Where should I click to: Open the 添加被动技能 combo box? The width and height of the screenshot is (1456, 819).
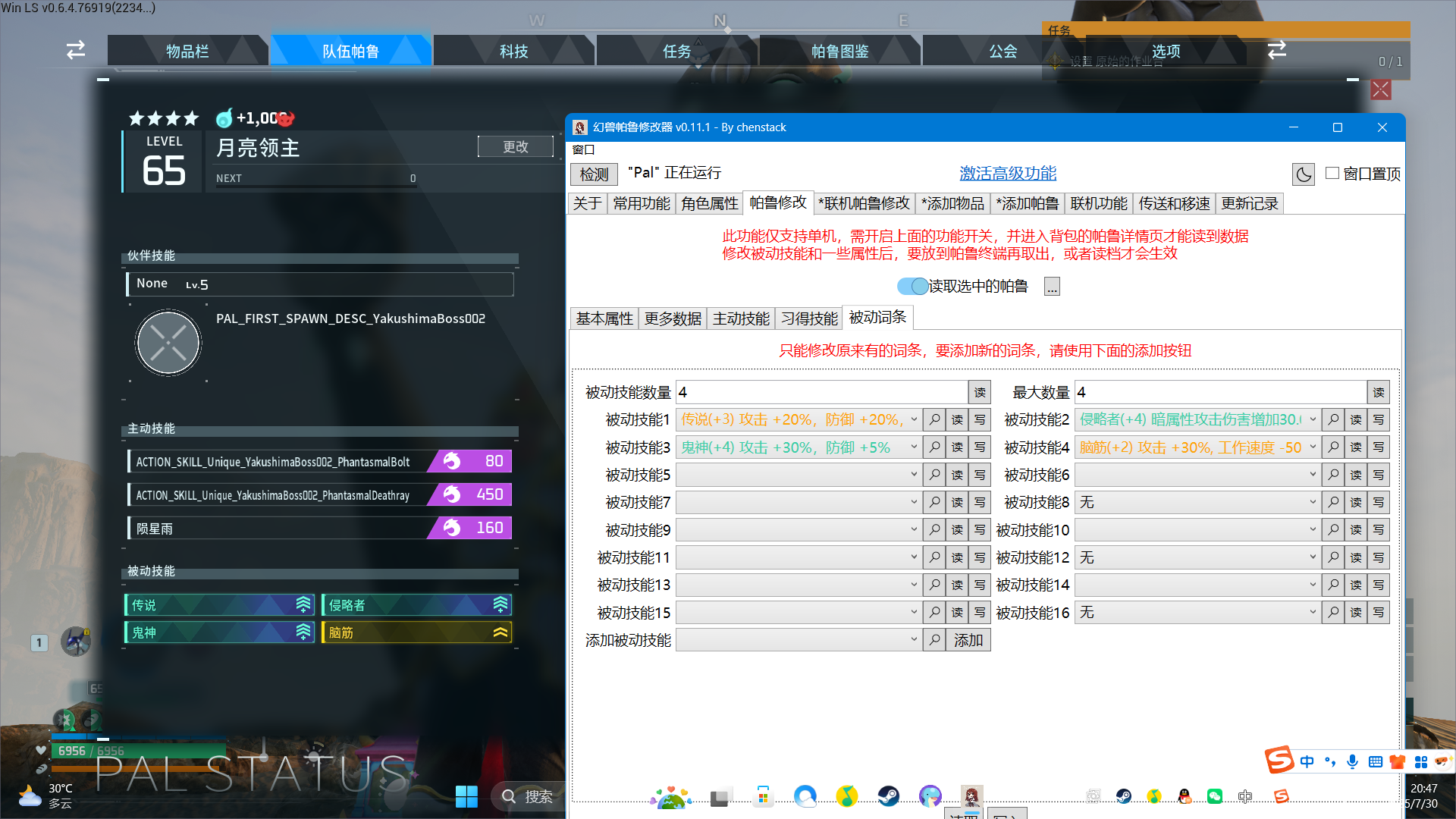click(913, 640)
